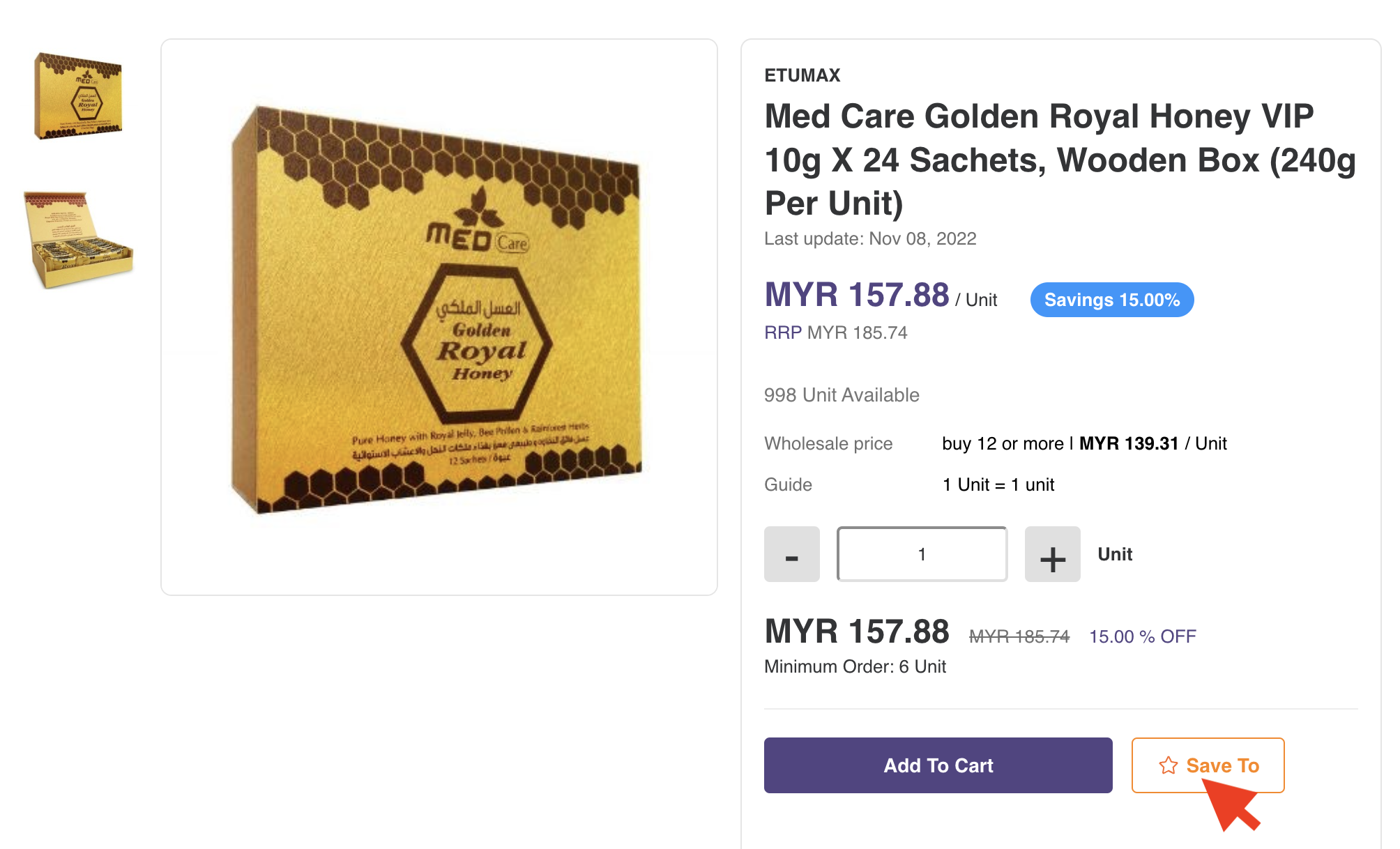The height and width of the screenshot is (849, 1400).
Task: Click the Save To button label
Action: 1222,765
